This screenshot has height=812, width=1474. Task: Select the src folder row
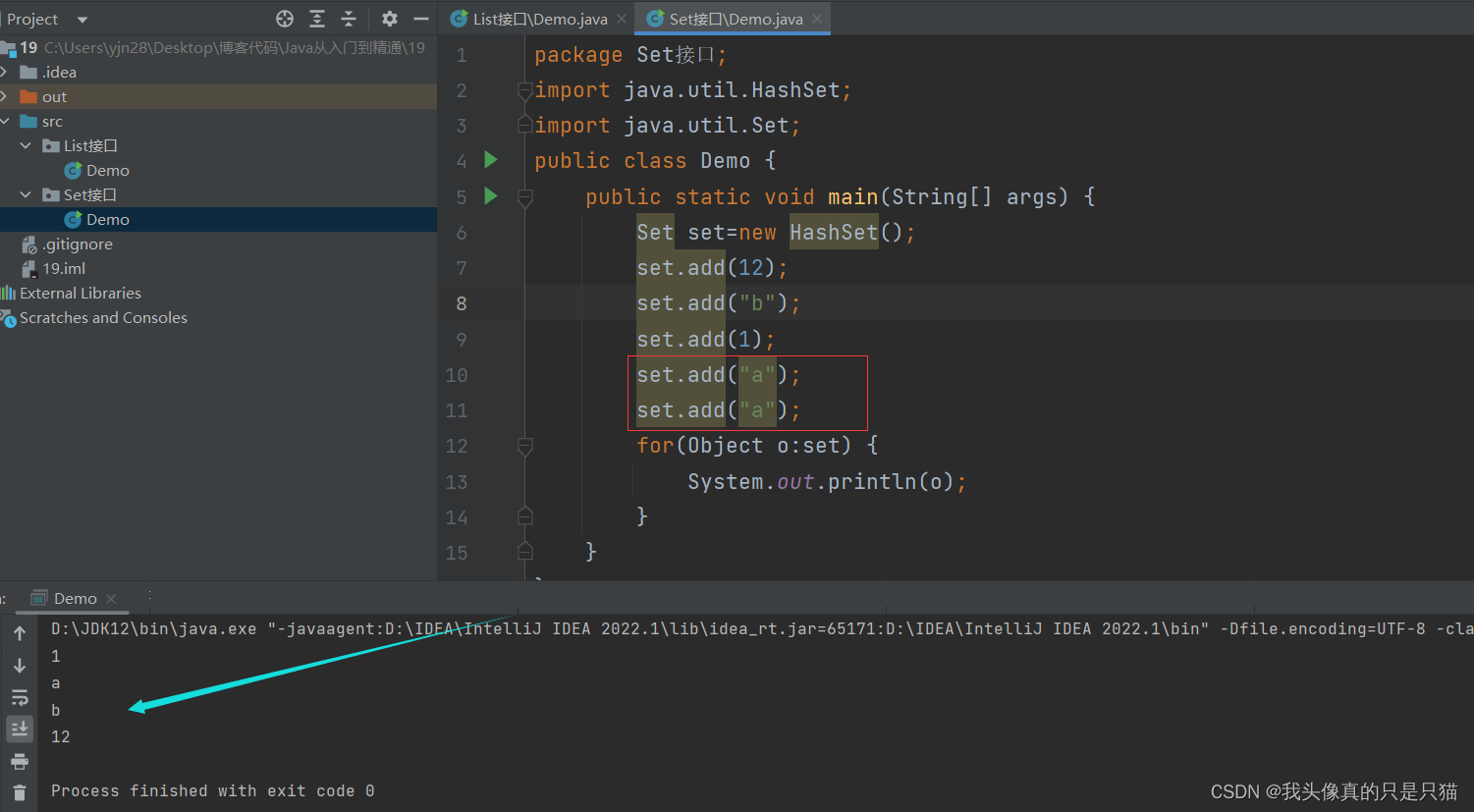218,121
